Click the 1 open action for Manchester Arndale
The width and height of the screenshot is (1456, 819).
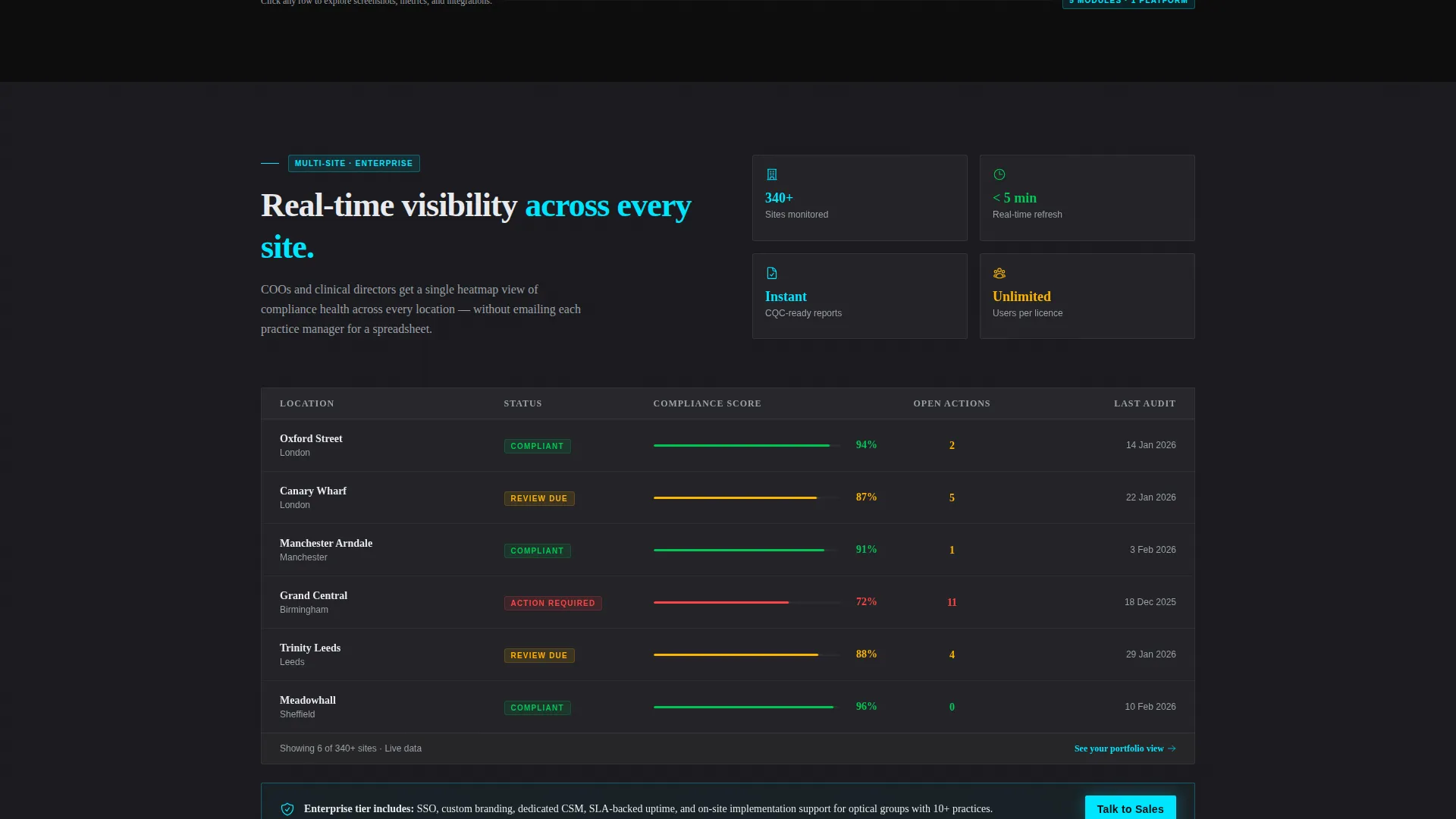(952, 551)
